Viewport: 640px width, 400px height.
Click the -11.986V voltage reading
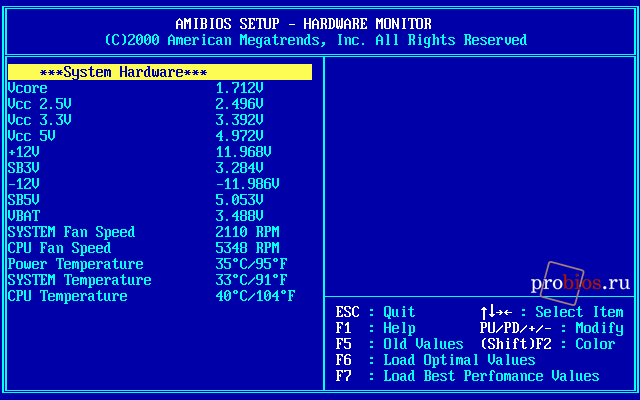click(248, 184)
